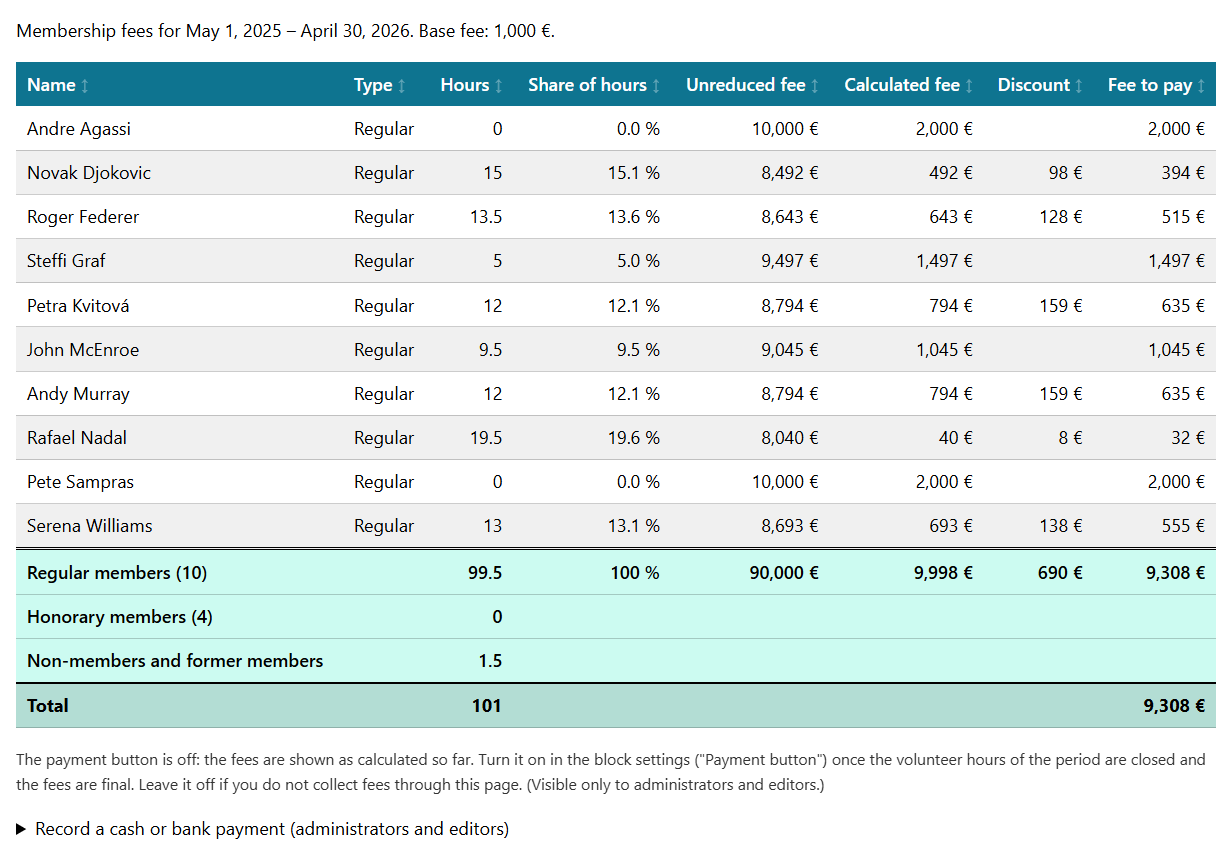Select Roger Federer's discount 128 €
Viewport: 1232px width, 868px height.
point(1060,217)
